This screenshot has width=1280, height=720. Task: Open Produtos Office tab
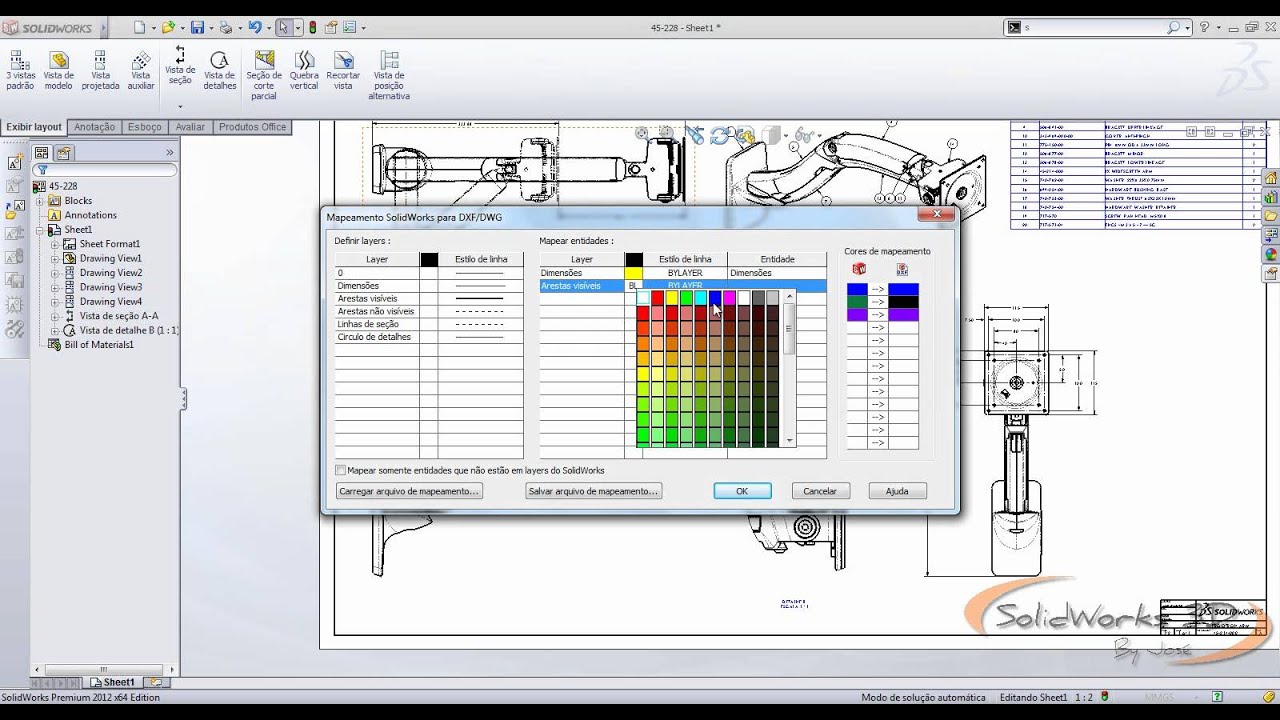tap(252, 127)
